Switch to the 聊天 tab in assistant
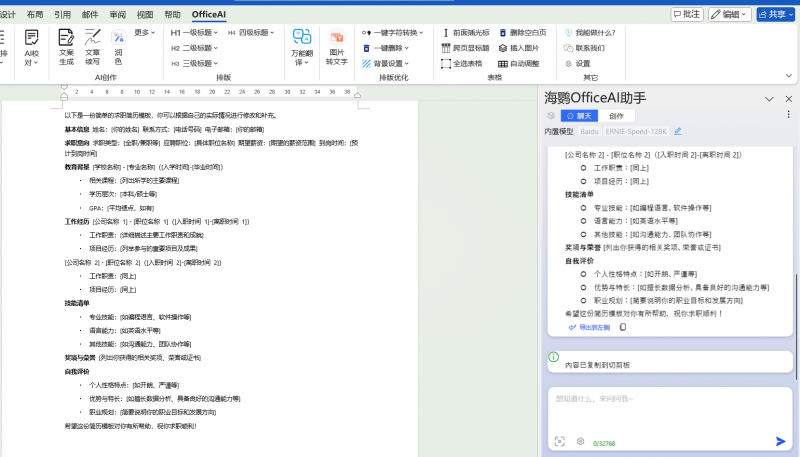The image size is (800, 457). coord(579,116)
